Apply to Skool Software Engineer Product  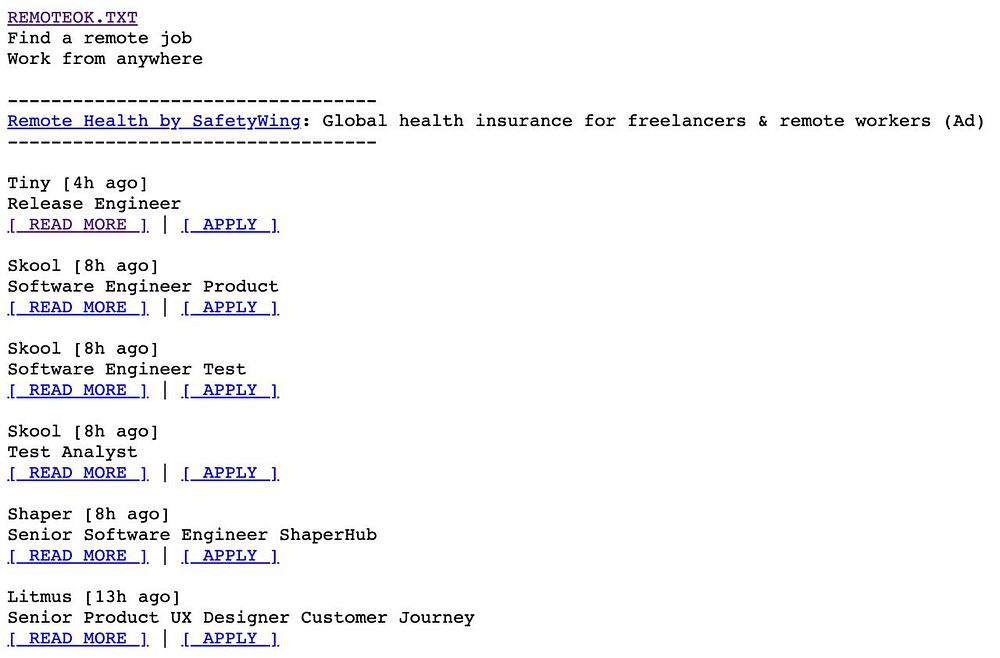tap(230, 307)
